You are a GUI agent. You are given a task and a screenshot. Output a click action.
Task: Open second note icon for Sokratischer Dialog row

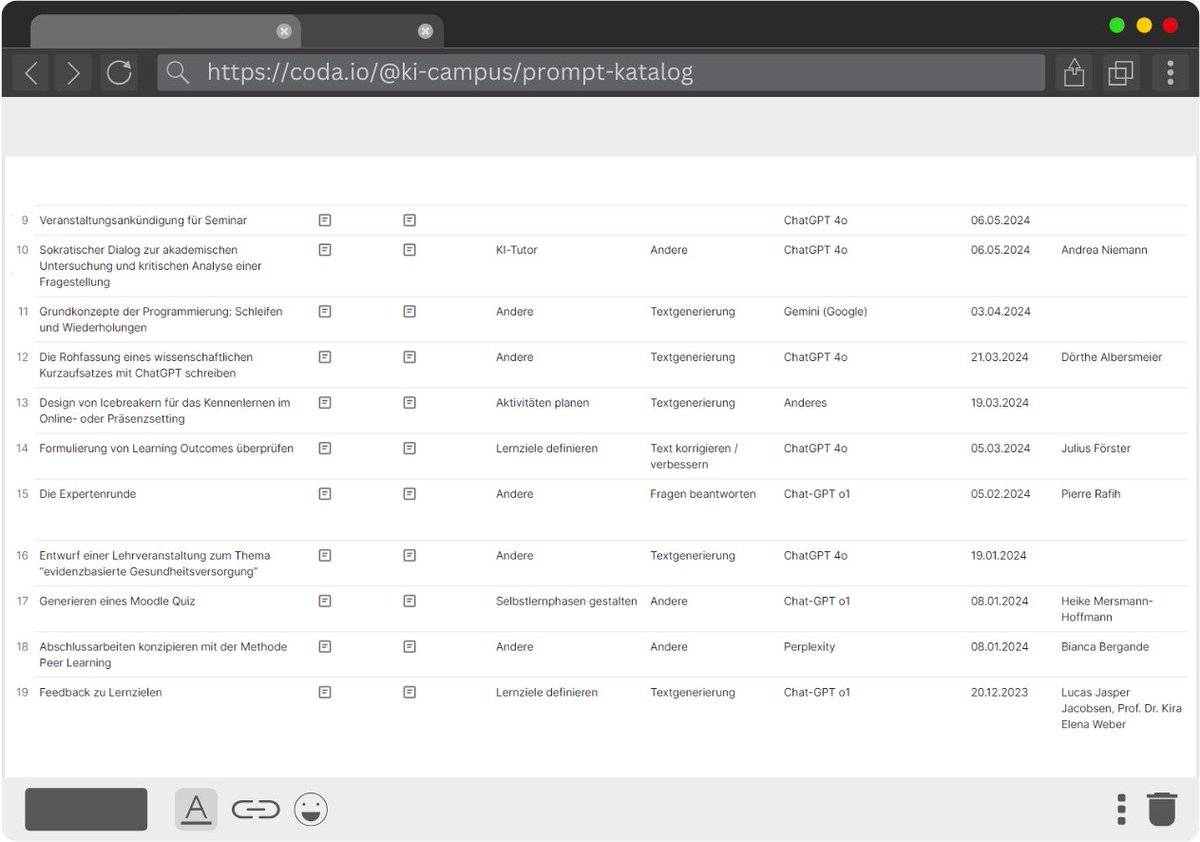click(x=409, y=250)
